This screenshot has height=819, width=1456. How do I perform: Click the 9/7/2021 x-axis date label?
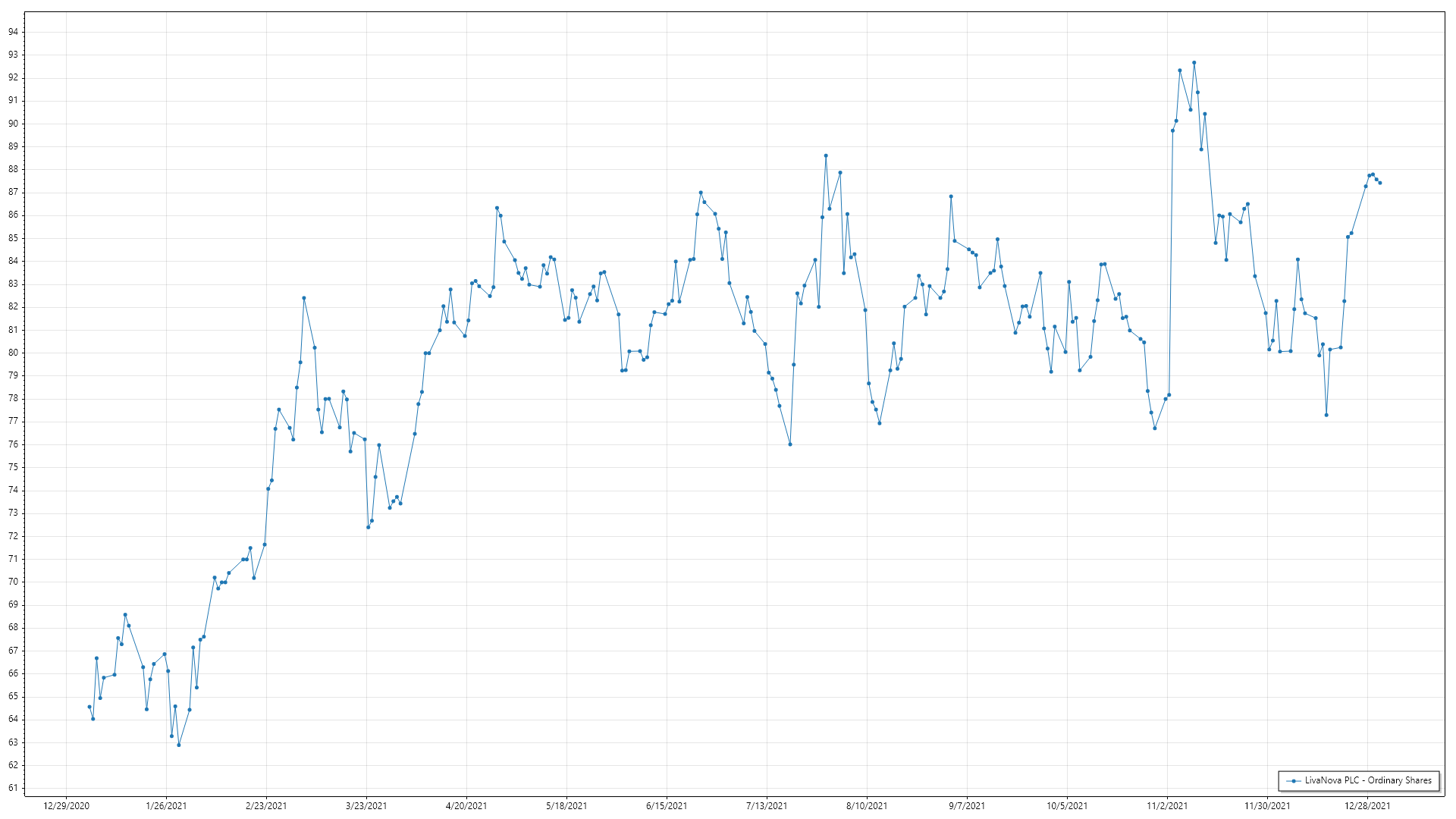click(x=967, y=806)
